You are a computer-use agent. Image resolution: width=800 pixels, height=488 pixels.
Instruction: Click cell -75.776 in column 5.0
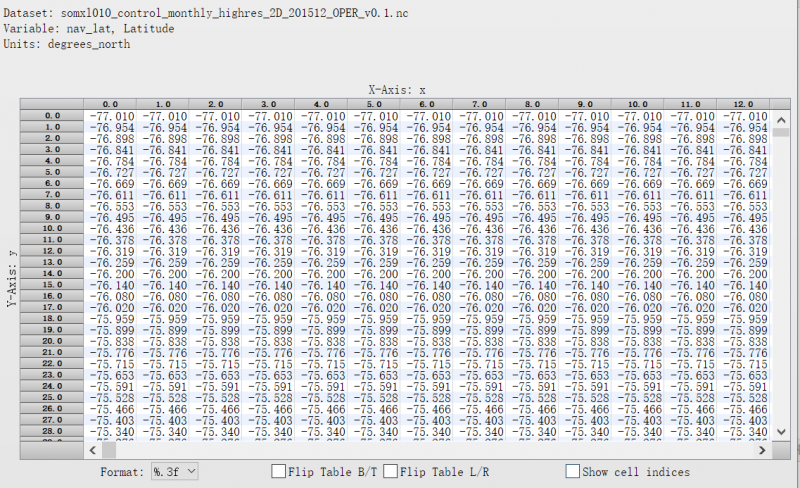[x=374, y=352]
